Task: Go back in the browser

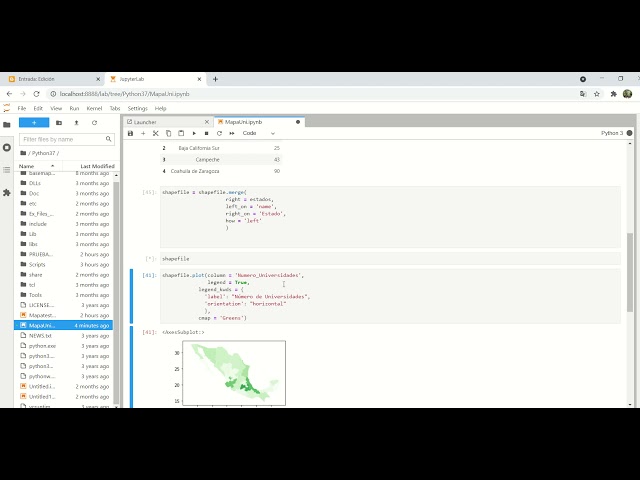Action: pos(9,94)
